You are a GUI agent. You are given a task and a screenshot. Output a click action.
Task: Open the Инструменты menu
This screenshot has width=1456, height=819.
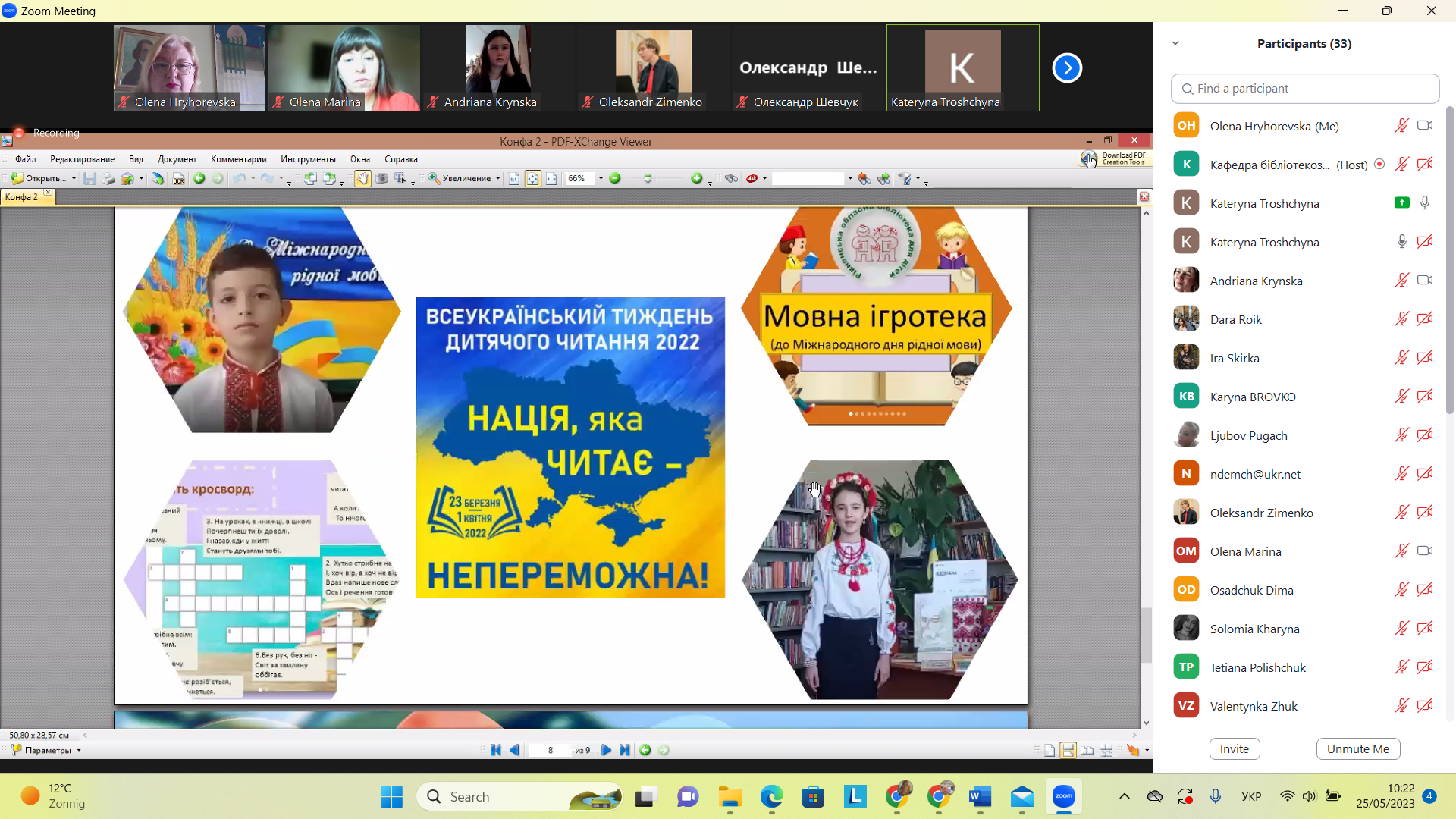coord(308,159)
